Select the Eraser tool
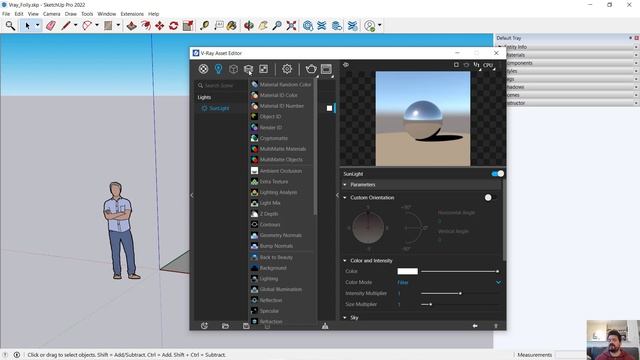This screenshot has height=360, width=640. 51,26
